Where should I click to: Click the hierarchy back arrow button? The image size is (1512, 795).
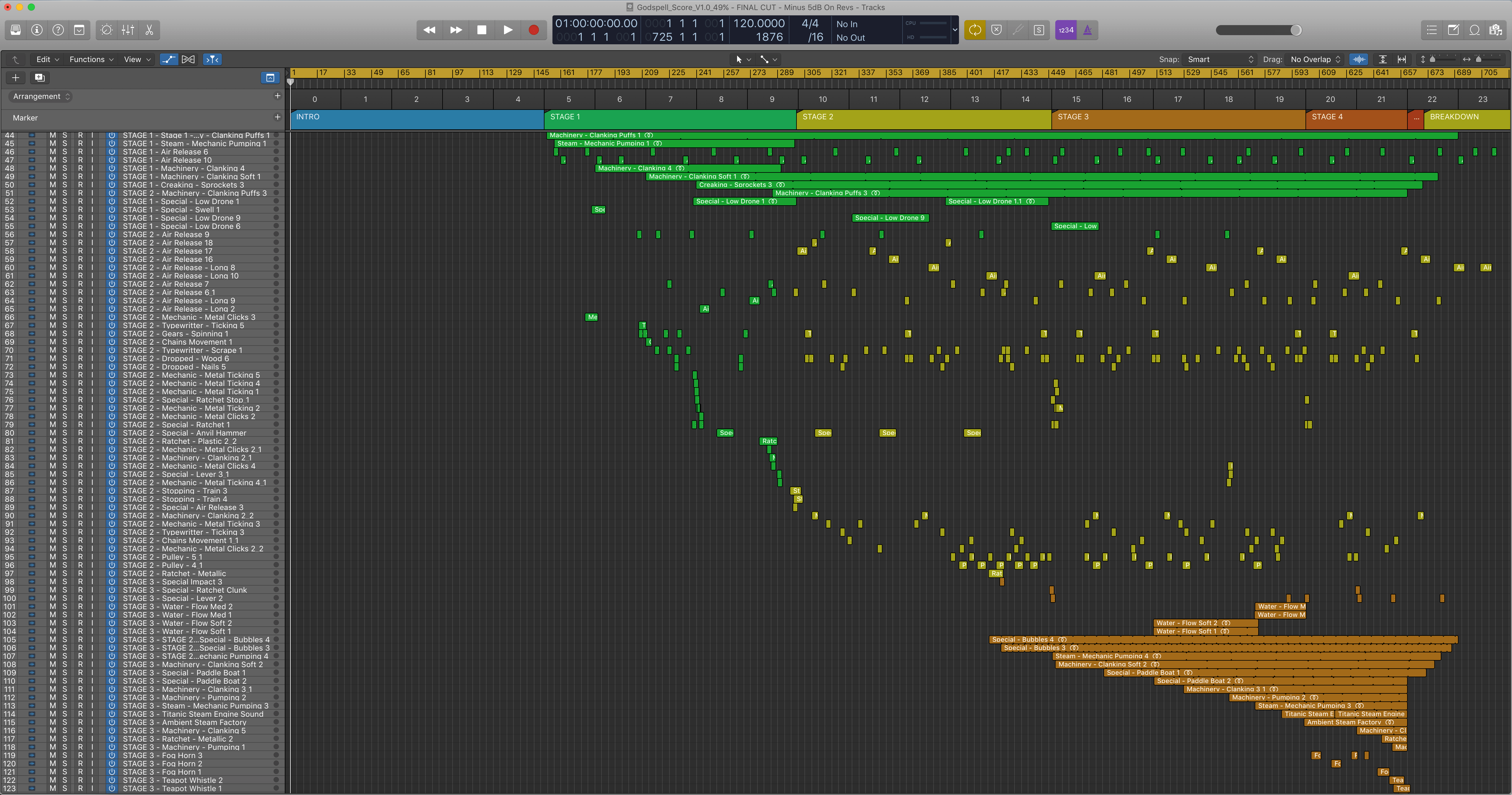pos(16,59)
